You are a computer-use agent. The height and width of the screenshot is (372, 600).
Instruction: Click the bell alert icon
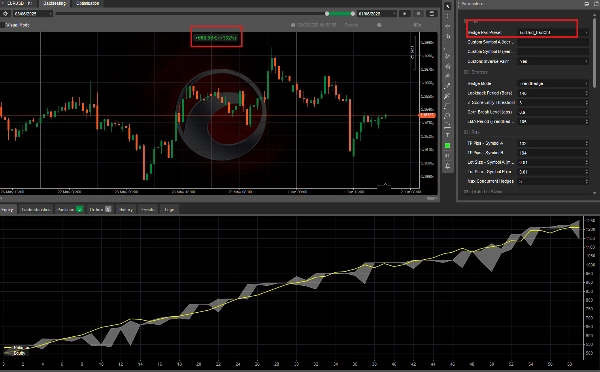[447, 166]
